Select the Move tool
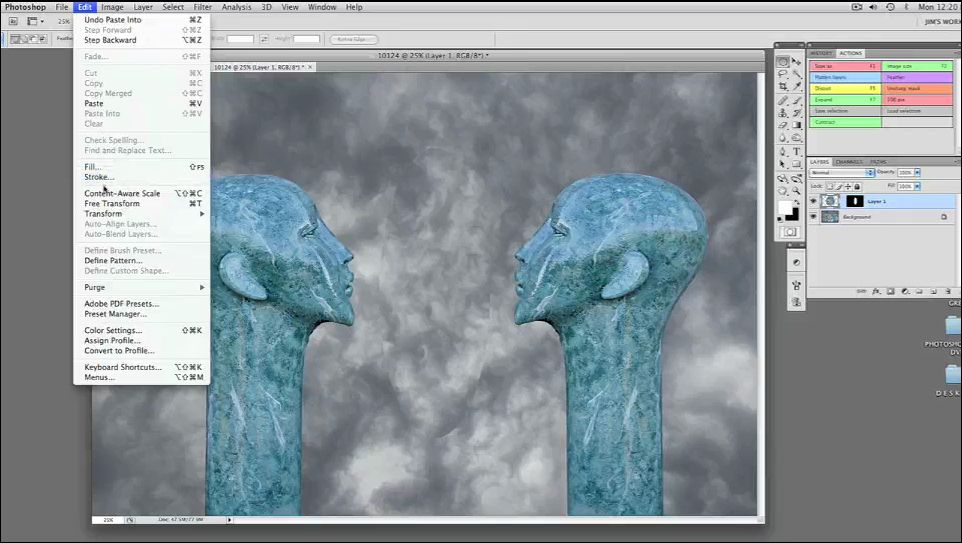Screen dimensions: 962x543 pyautogui.click(x=797, y=61)
